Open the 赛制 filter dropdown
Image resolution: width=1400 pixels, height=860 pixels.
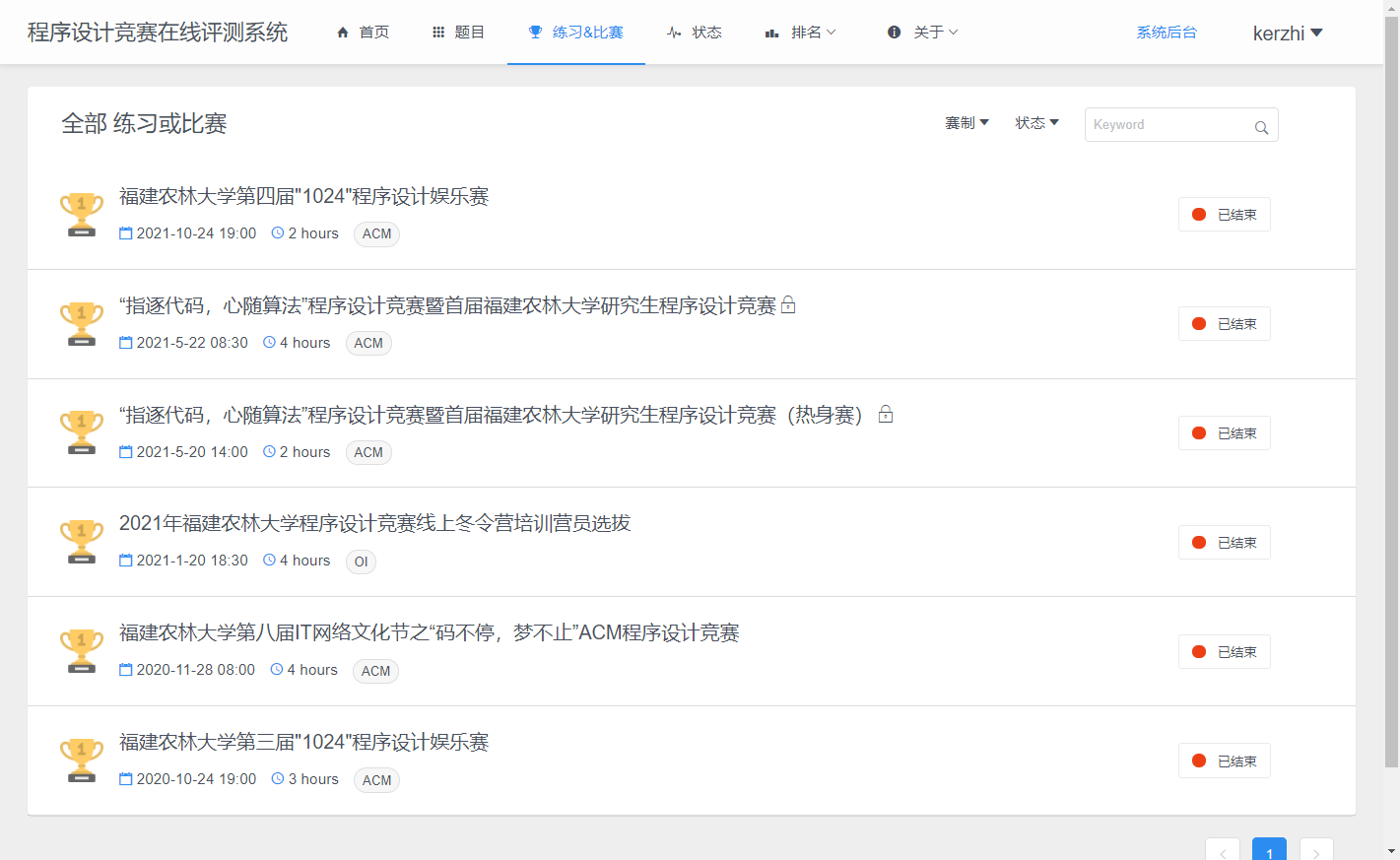point(967,123)
